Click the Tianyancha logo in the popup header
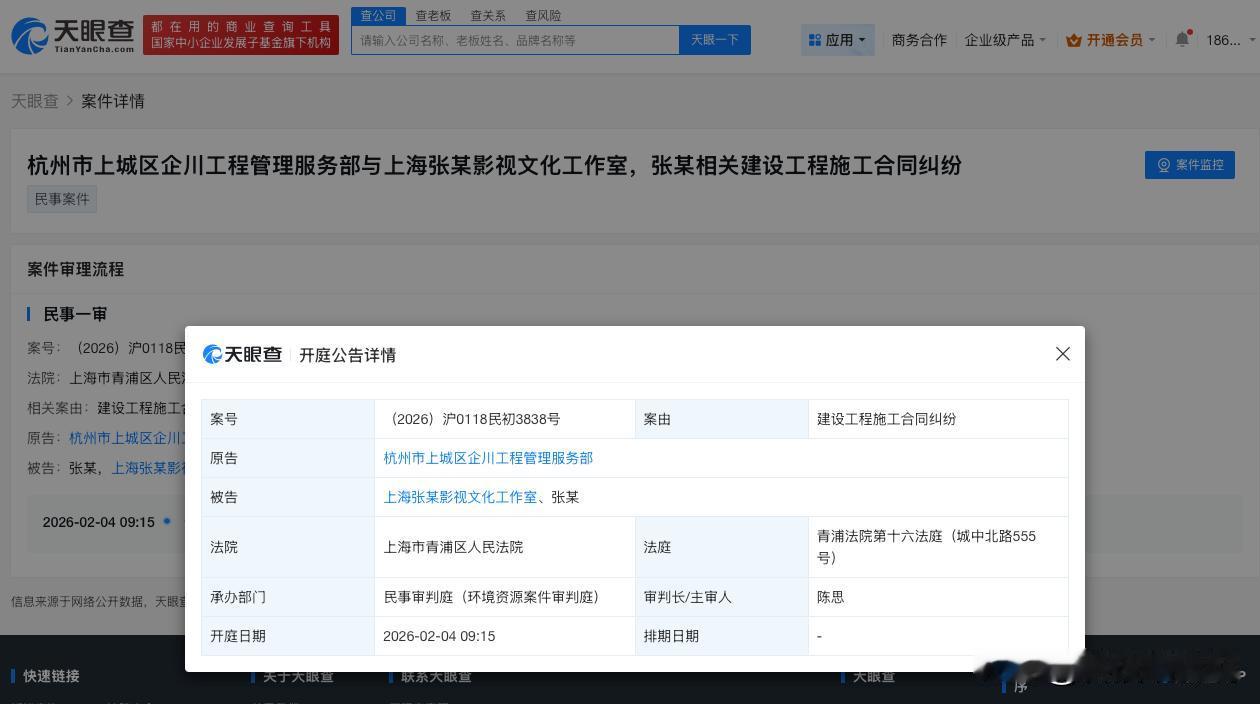The height and width of the screenshot is (704, 1260). tap(241, 354)
